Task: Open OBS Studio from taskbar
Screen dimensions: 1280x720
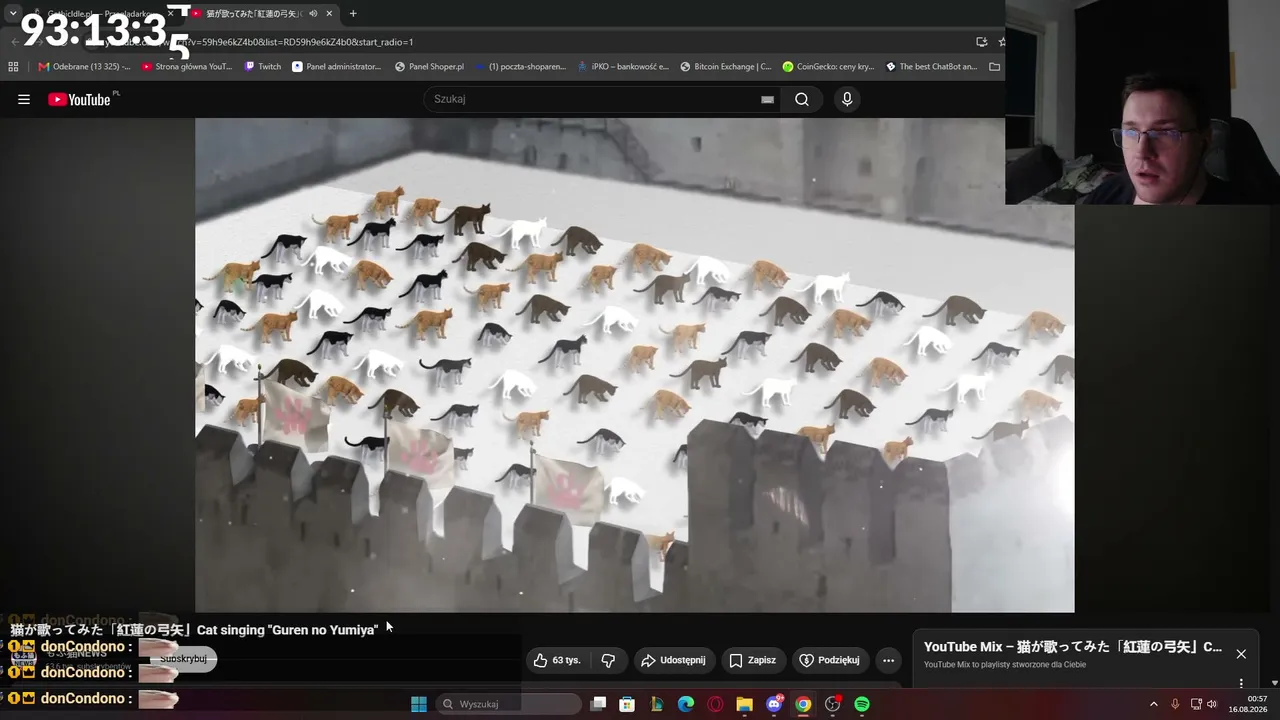Action: (x=832, y=704)
